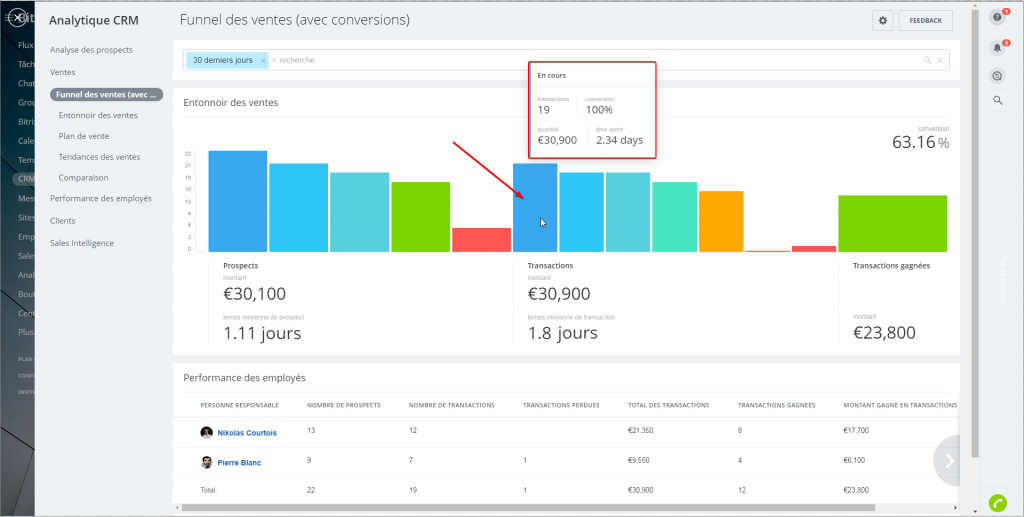Collapse the Ventes section in sidebar
1024x517 pixels.
[62, 72]
